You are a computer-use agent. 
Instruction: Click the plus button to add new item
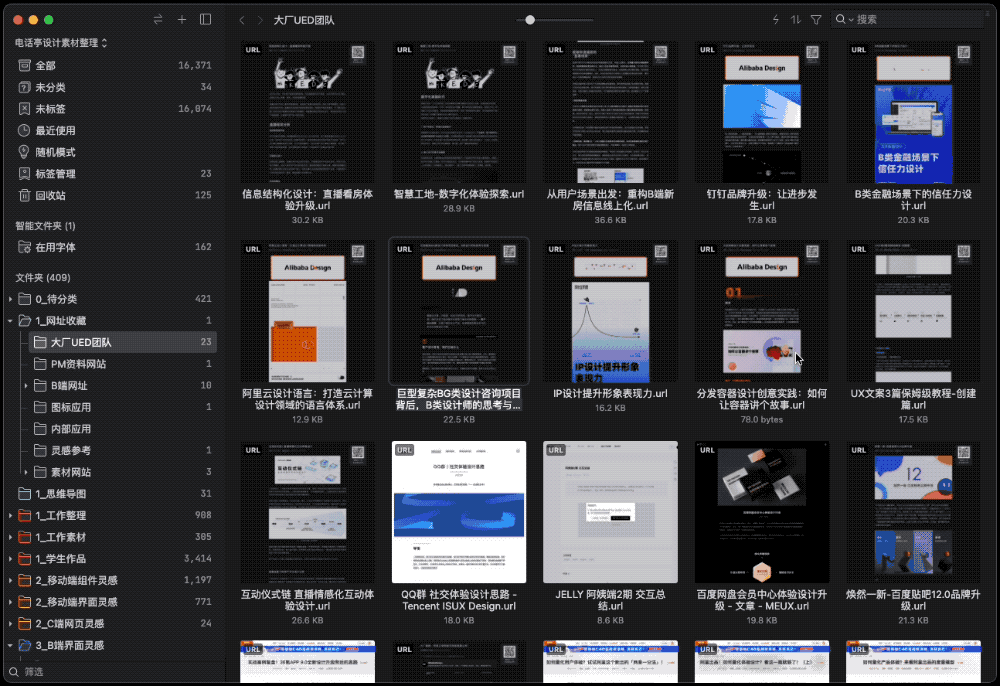coord(182,20)
